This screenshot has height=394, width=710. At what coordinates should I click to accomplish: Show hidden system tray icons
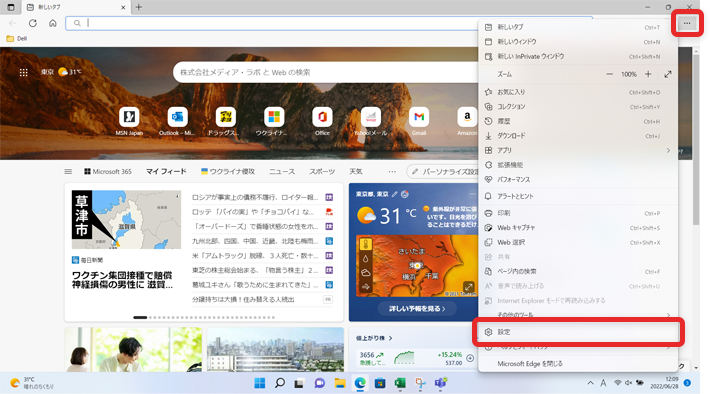point(590,383)
